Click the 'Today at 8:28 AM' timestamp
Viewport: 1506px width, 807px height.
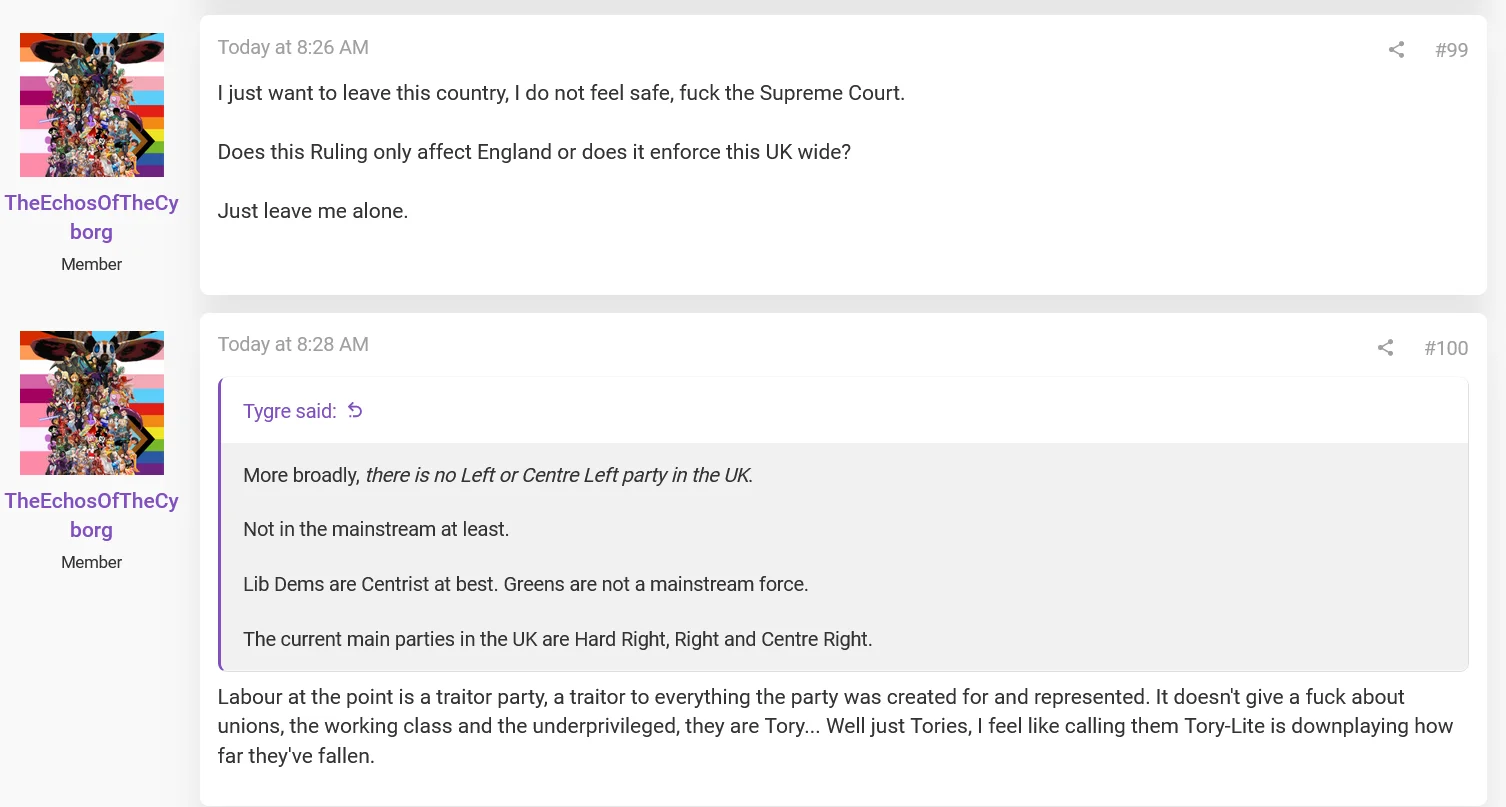pos(293,344)
